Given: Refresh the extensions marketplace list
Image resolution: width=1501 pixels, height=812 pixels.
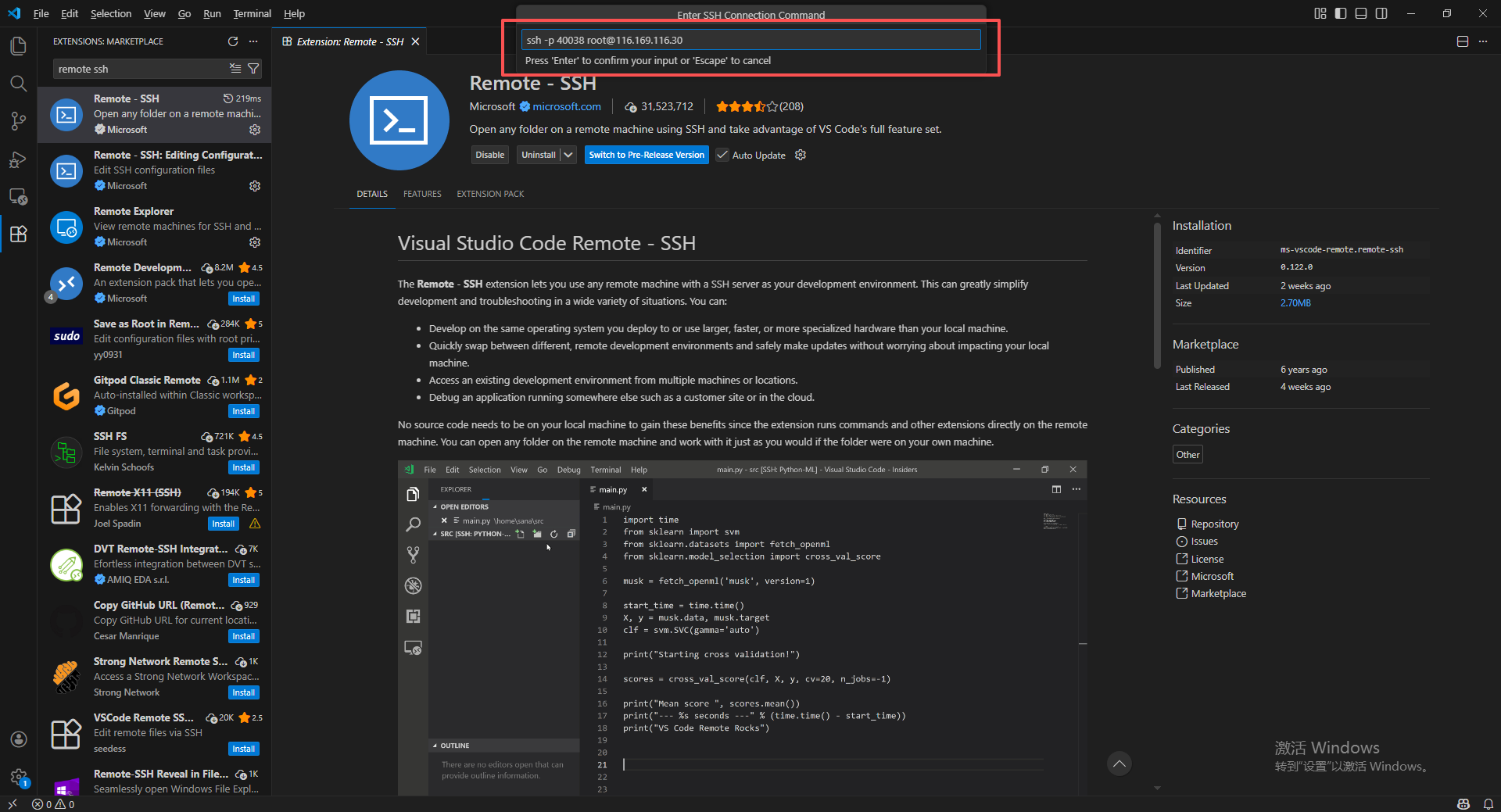Looking at the screenshot, I should (x=232, y=41).
